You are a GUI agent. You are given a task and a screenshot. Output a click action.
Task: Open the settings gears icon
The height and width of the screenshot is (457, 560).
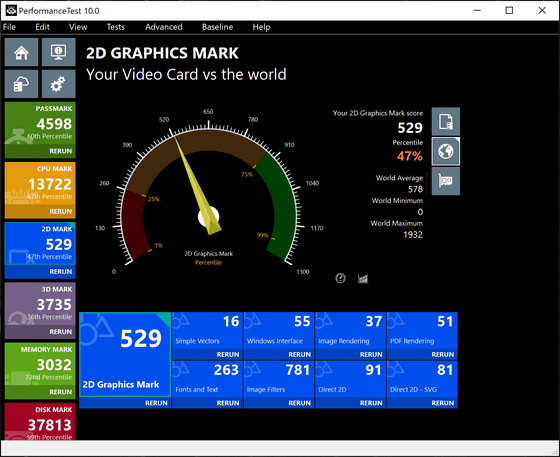pyautogui.click(x=59, y=84)
